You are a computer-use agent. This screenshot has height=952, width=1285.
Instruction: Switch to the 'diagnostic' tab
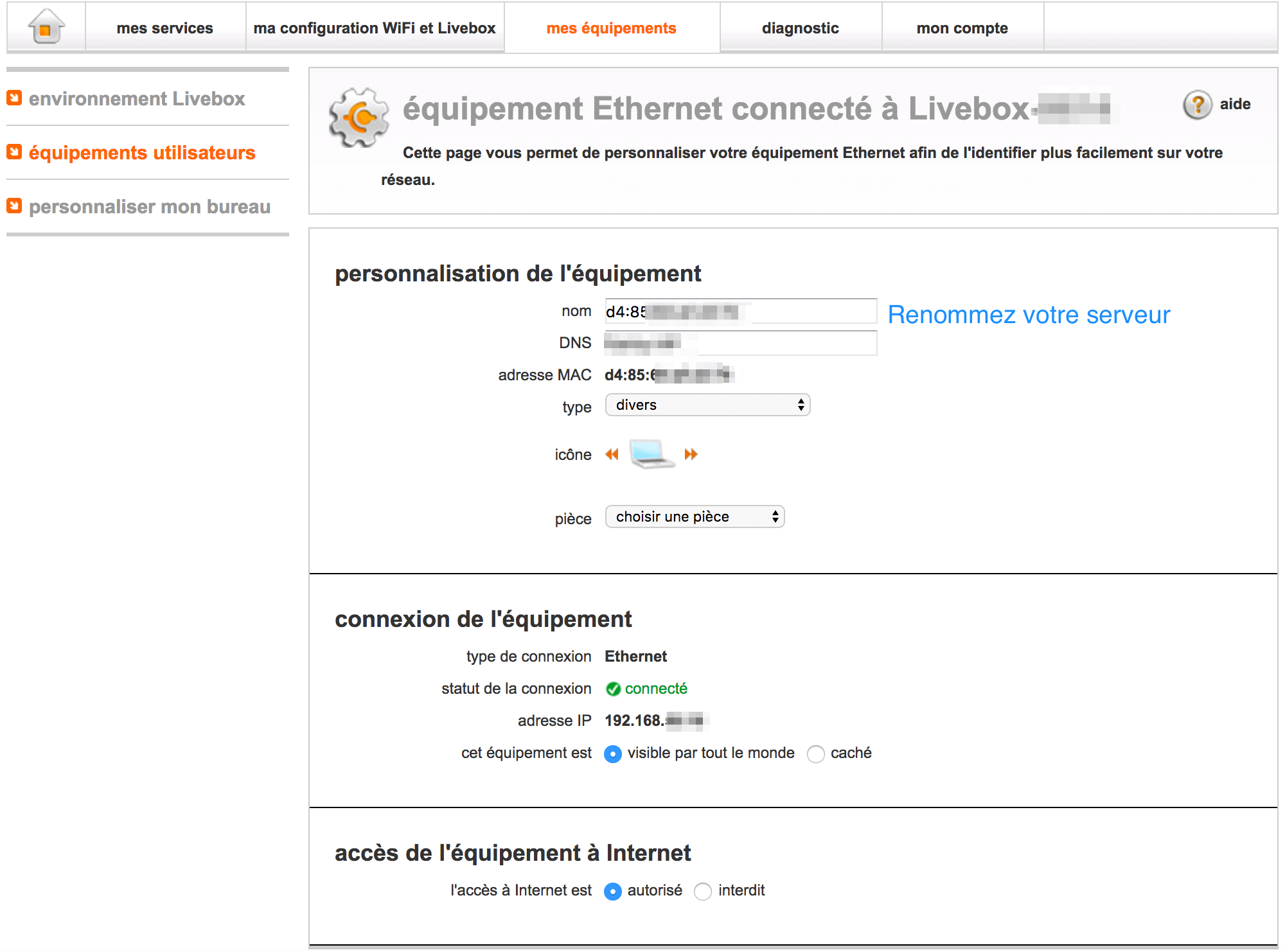click(x=800, y=28)
